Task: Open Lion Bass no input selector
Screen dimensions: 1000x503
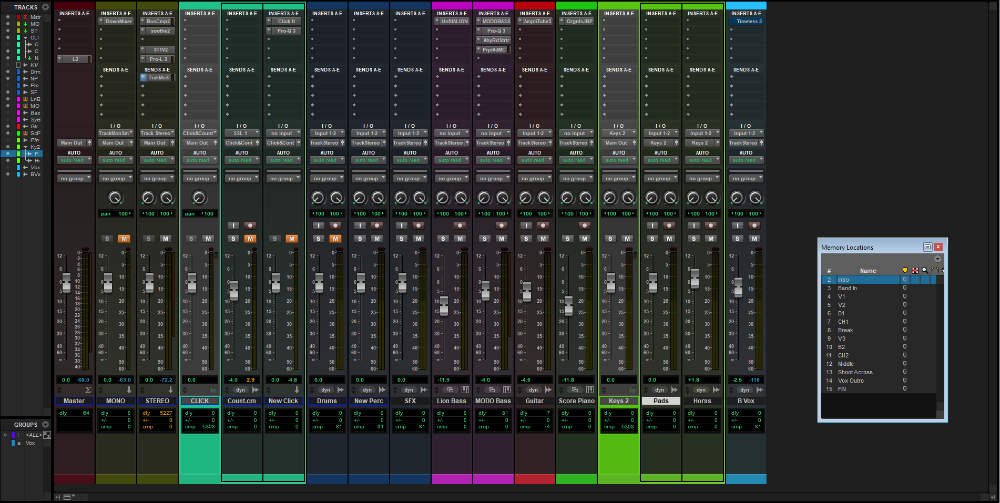Action: click(452, 133)
